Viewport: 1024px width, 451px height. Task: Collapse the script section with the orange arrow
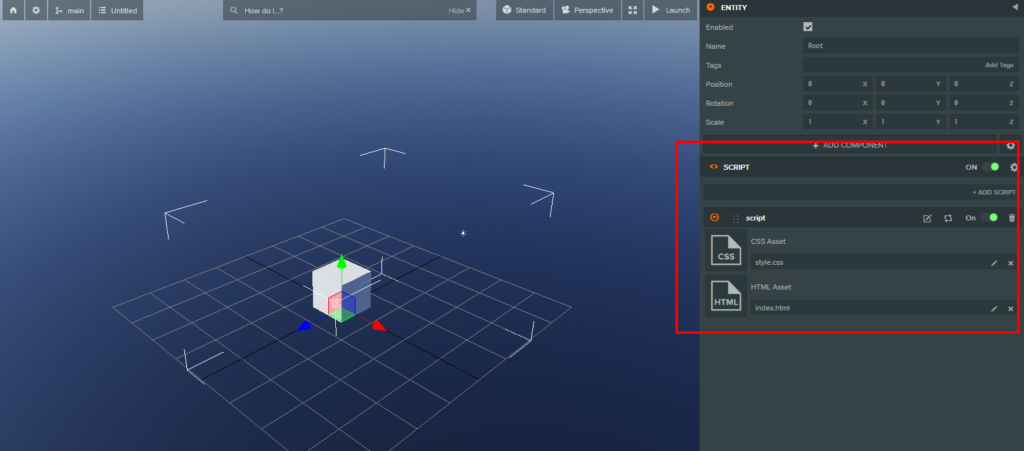click(x=714, y=218)
